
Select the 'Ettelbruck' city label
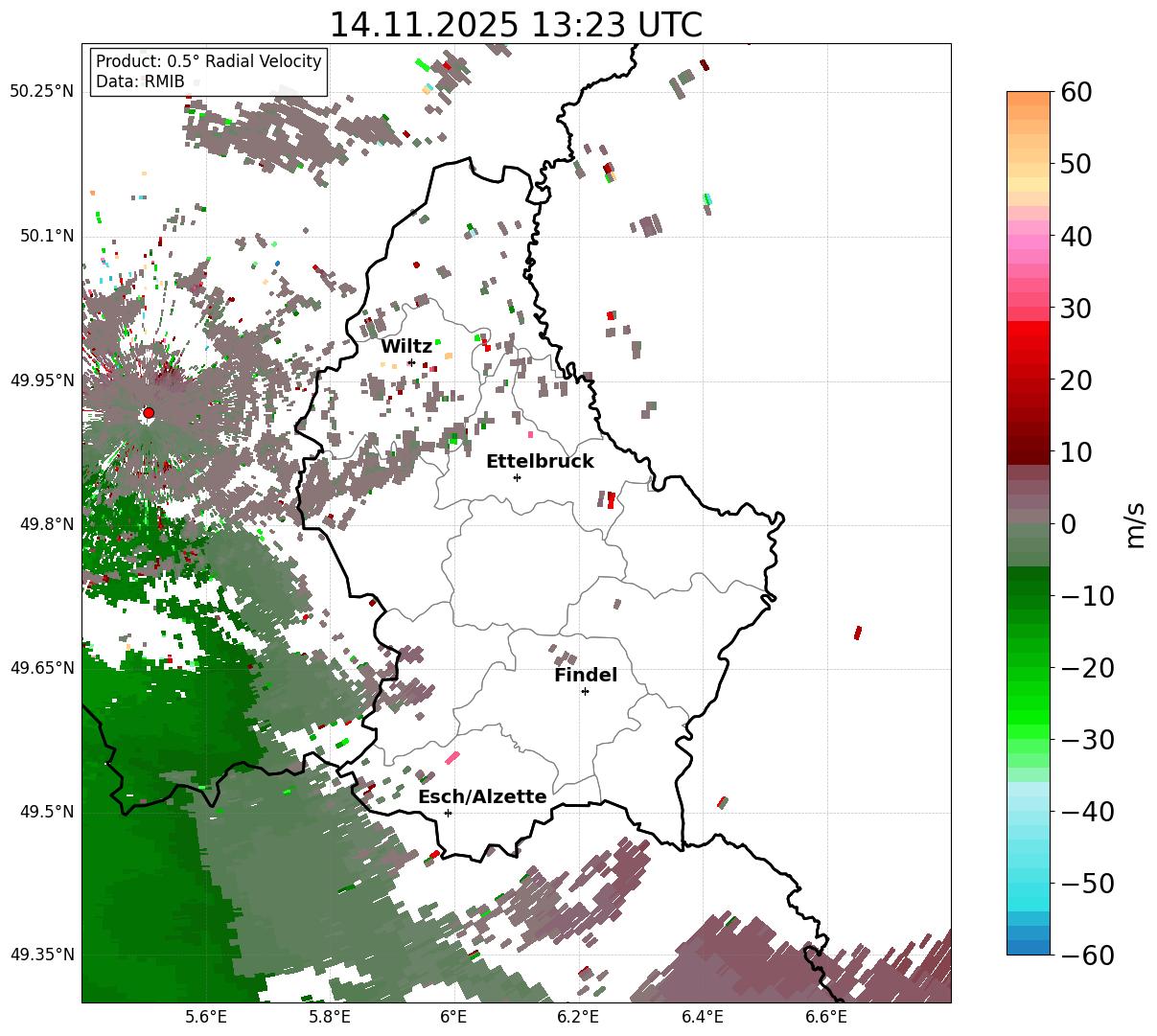tap(540, 462)
